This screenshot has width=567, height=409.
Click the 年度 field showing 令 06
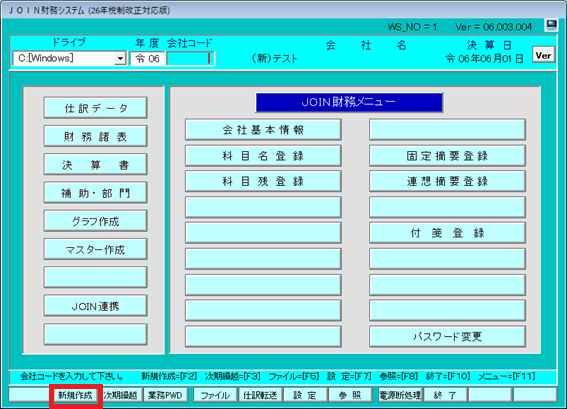click(x=148, y=59)
